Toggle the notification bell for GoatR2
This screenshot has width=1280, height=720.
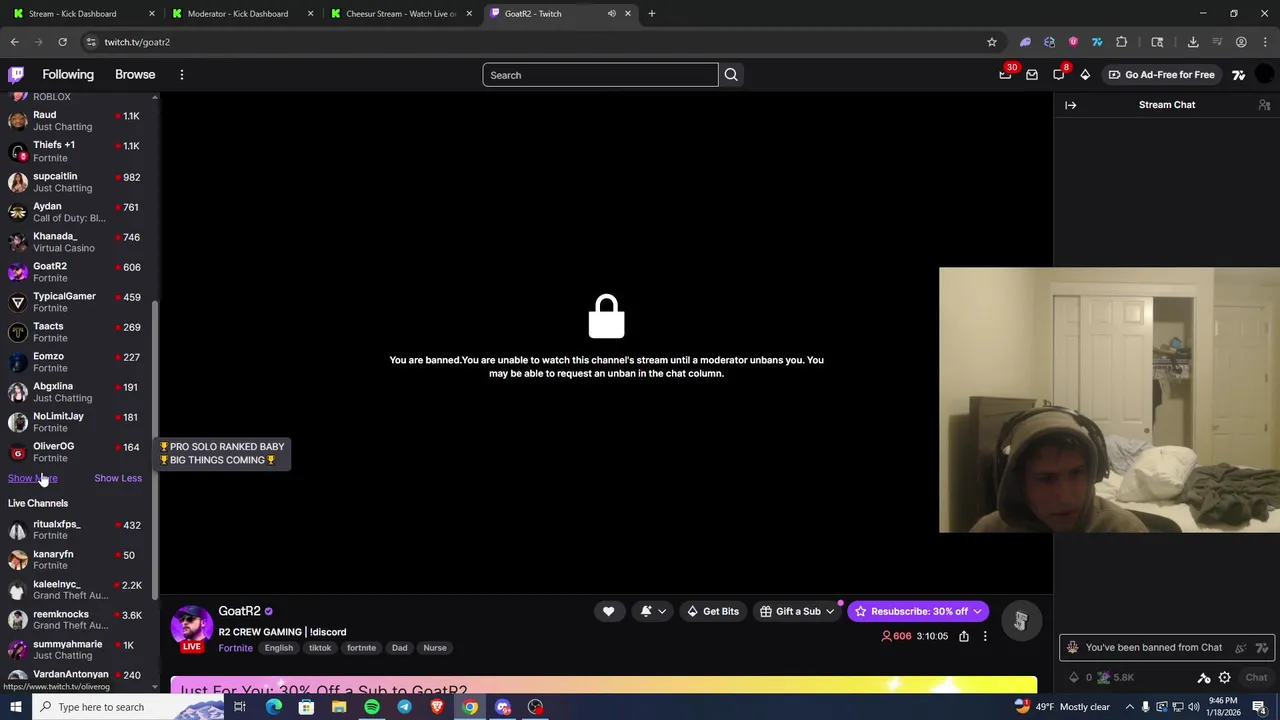(646, 611)
